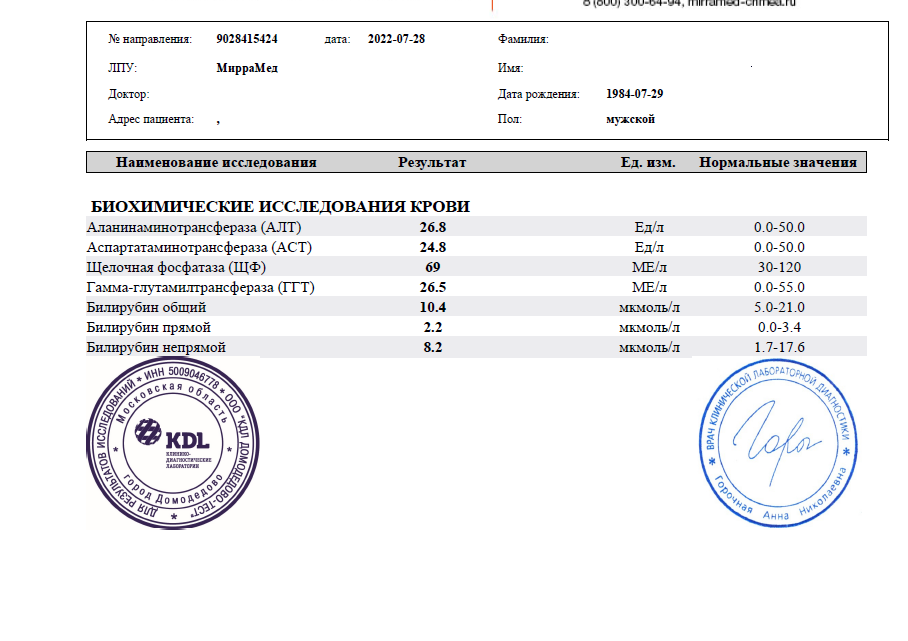Click the Результат column header
Image resolution: width=908 pixels, height=641 pixels.
click(432, 162)
